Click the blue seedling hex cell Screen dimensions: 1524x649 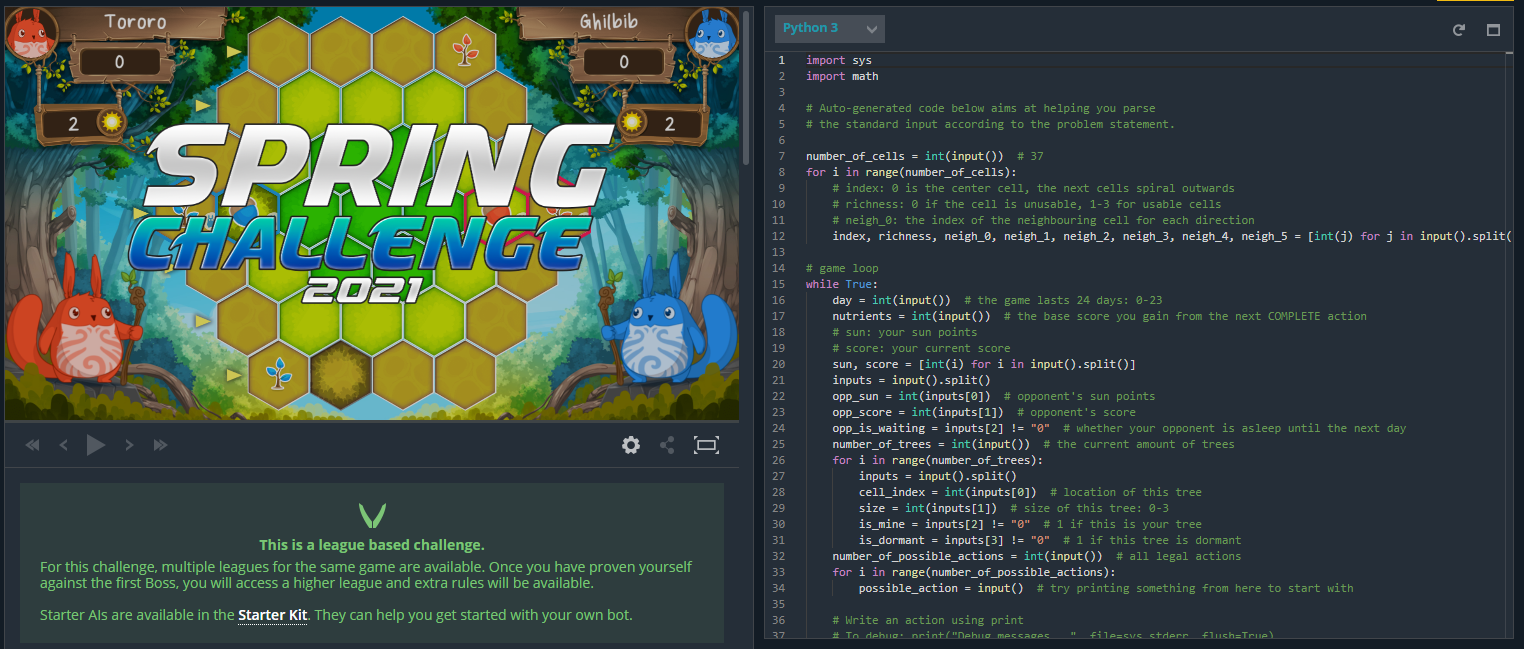[x=278, y=373]
